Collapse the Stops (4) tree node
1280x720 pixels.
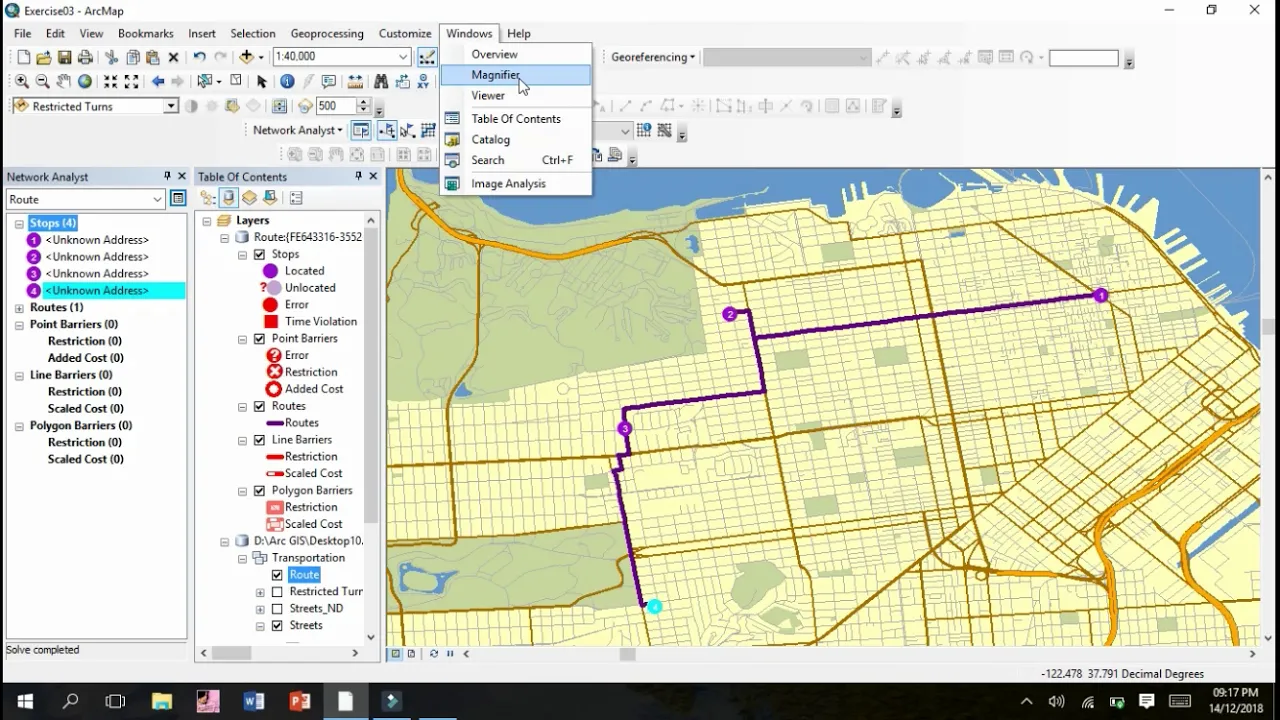click(19, 224)
